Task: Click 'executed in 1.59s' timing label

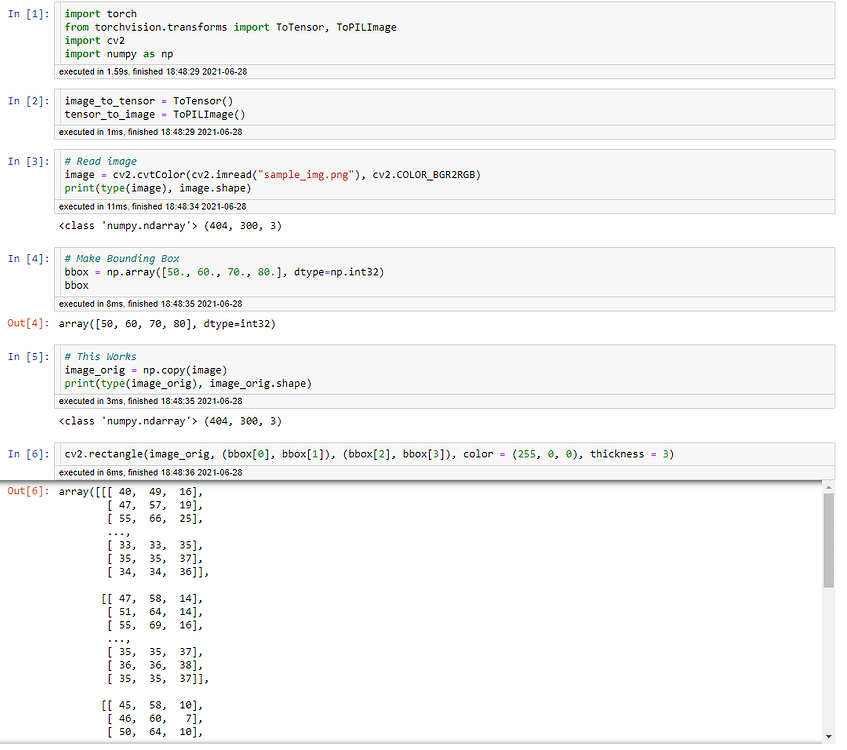Action: (150, 73)
